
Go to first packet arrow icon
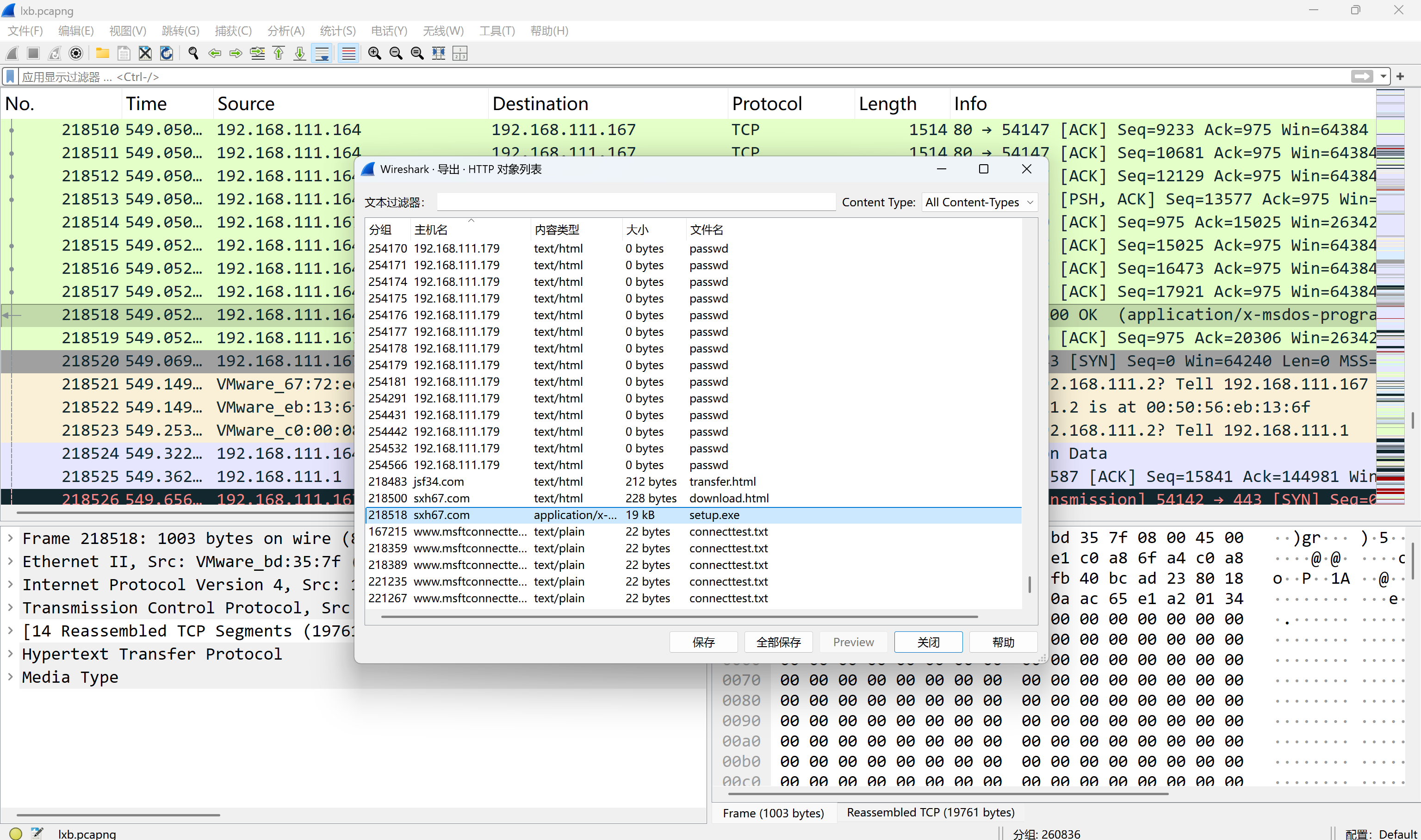[279, 53]
